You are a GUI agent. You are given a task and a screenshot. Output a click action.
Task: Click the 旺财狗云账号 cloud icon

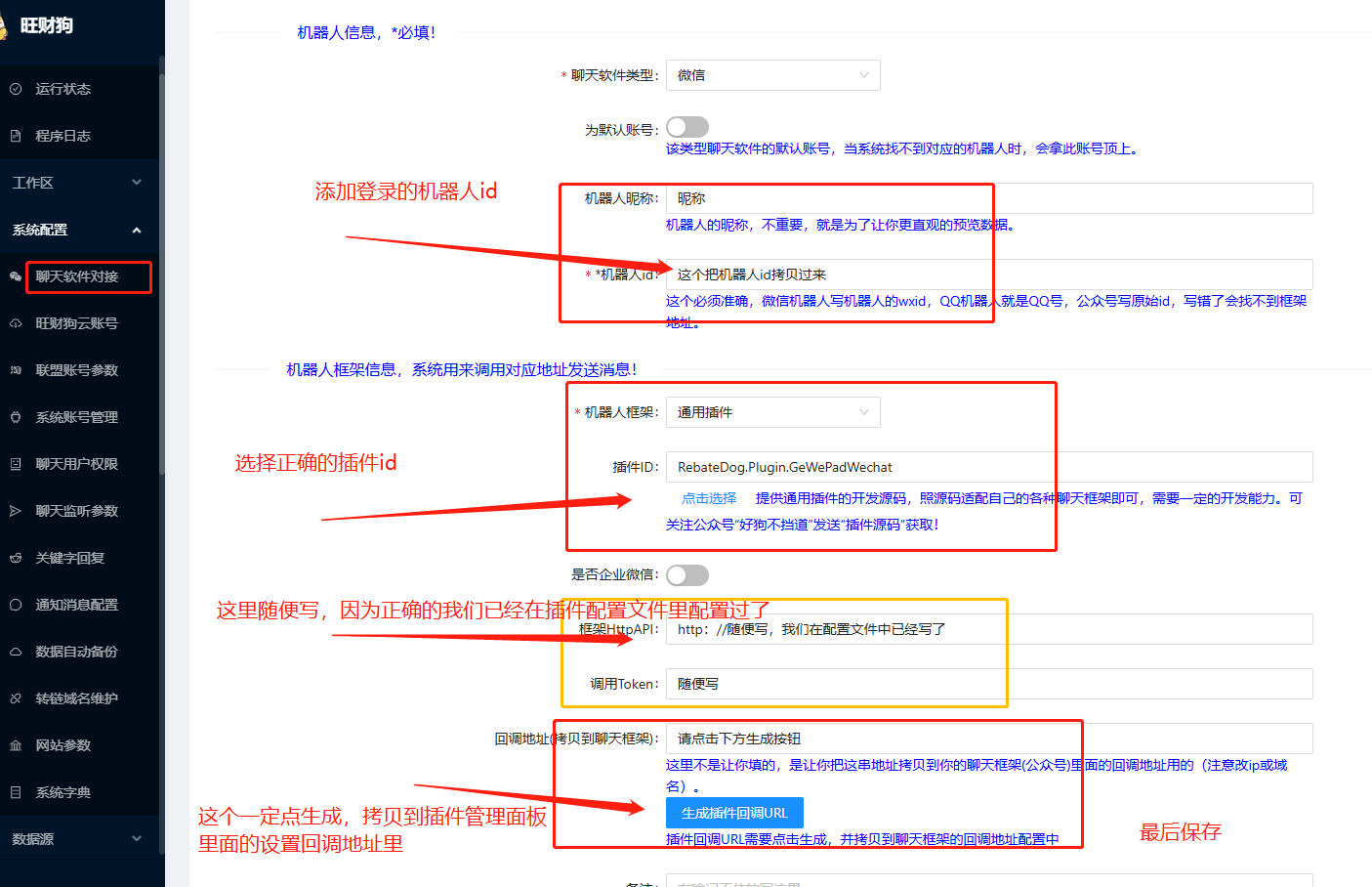click(x=16, y=323)
